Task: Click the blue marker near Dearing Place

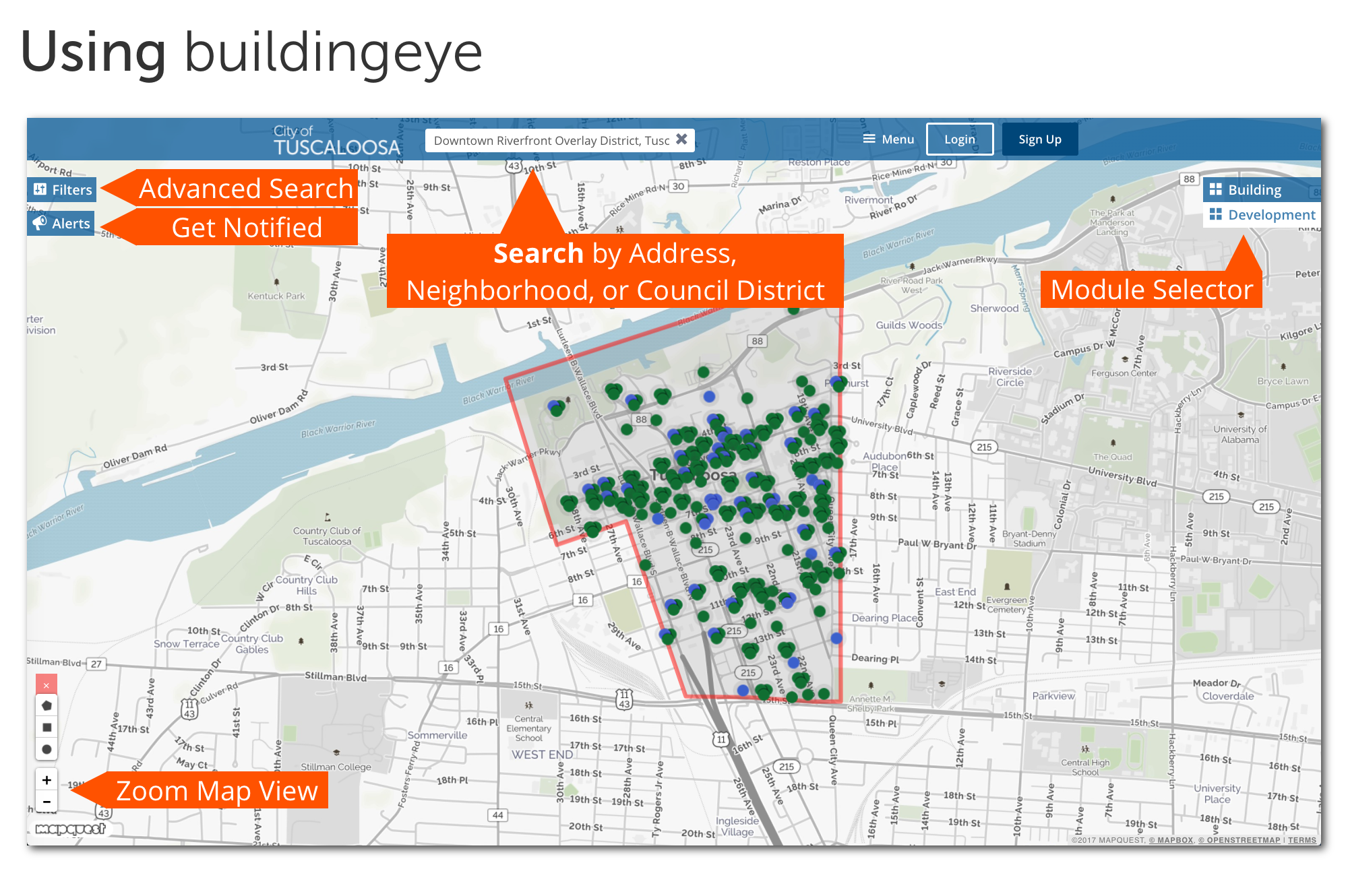Action: [x=836, y=638]
